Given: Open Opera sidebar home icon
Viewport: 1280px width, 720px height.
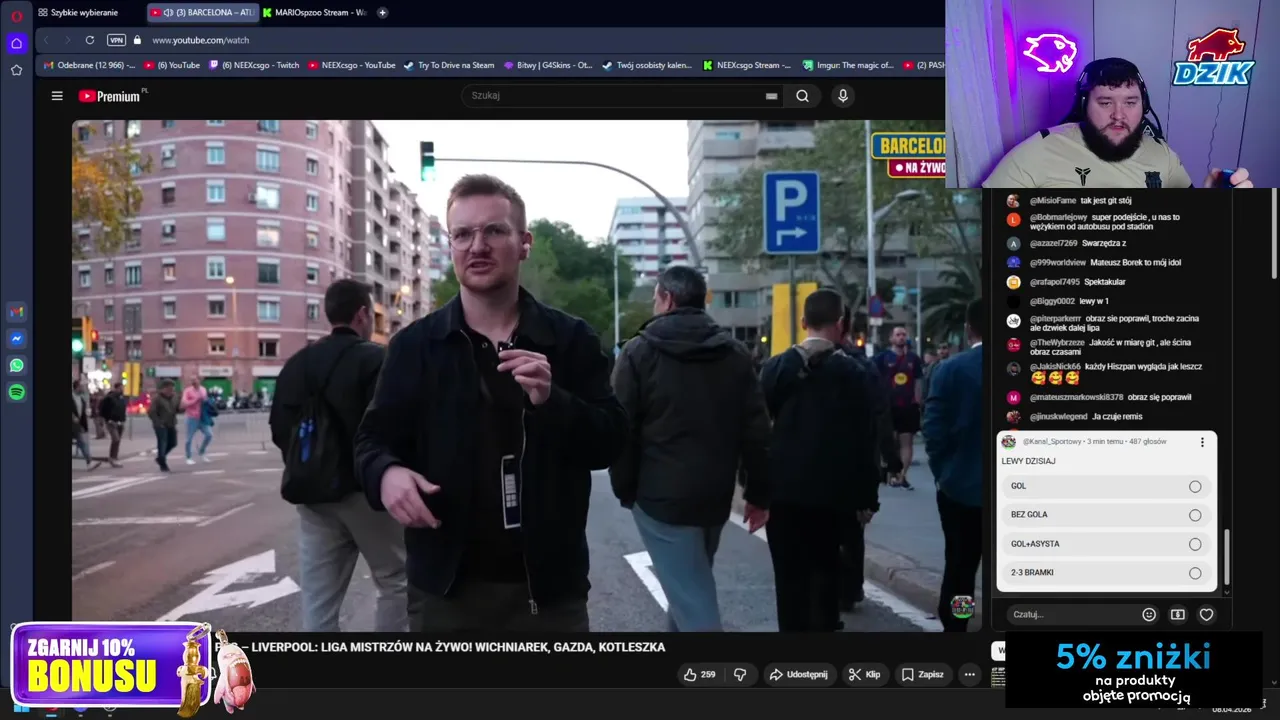Looking at the screenshot, I should 16,43.
